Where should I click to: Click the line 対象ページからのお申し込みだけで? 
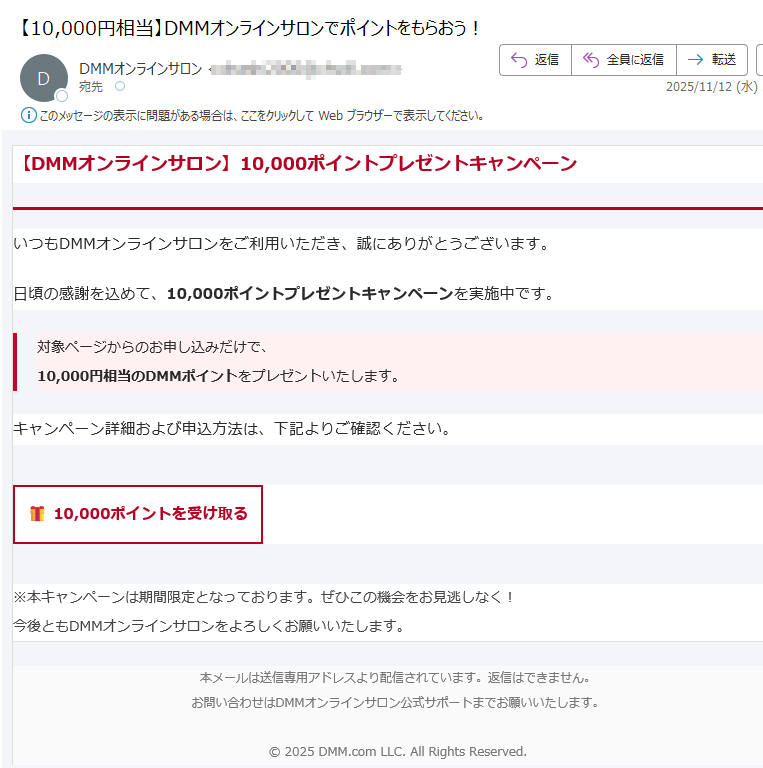pos(152,347)
